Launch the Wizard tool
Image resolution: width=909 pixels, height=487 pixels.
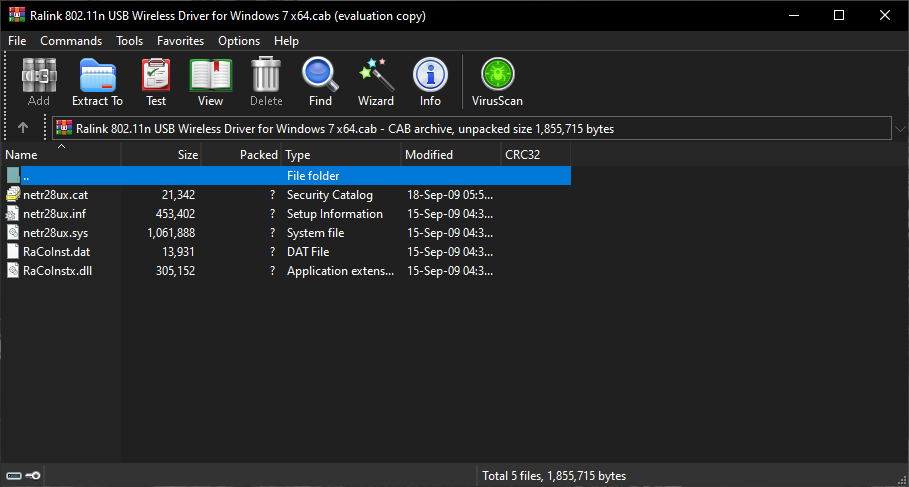376,82
